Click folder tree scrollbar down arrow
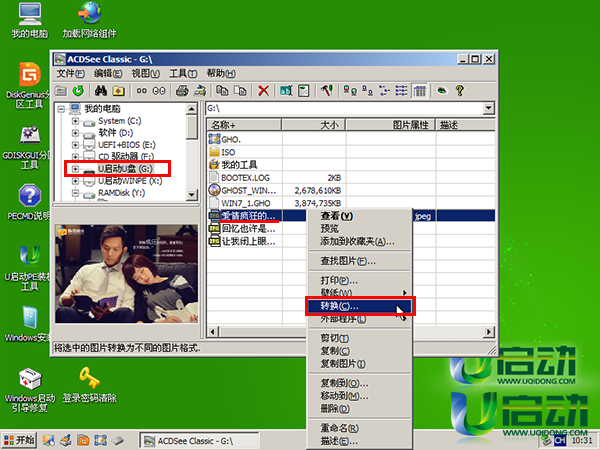 192,195
